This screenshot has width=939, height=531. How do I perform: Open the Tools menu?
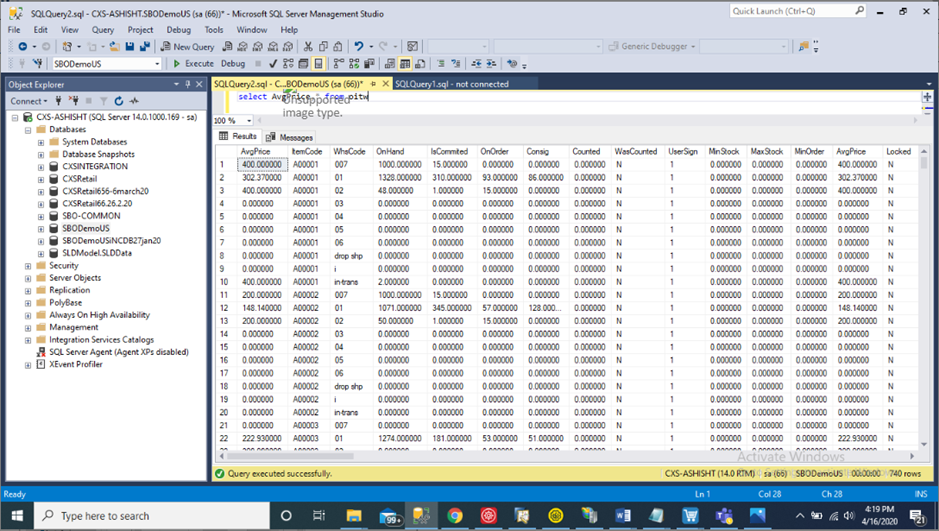[214, 29]
